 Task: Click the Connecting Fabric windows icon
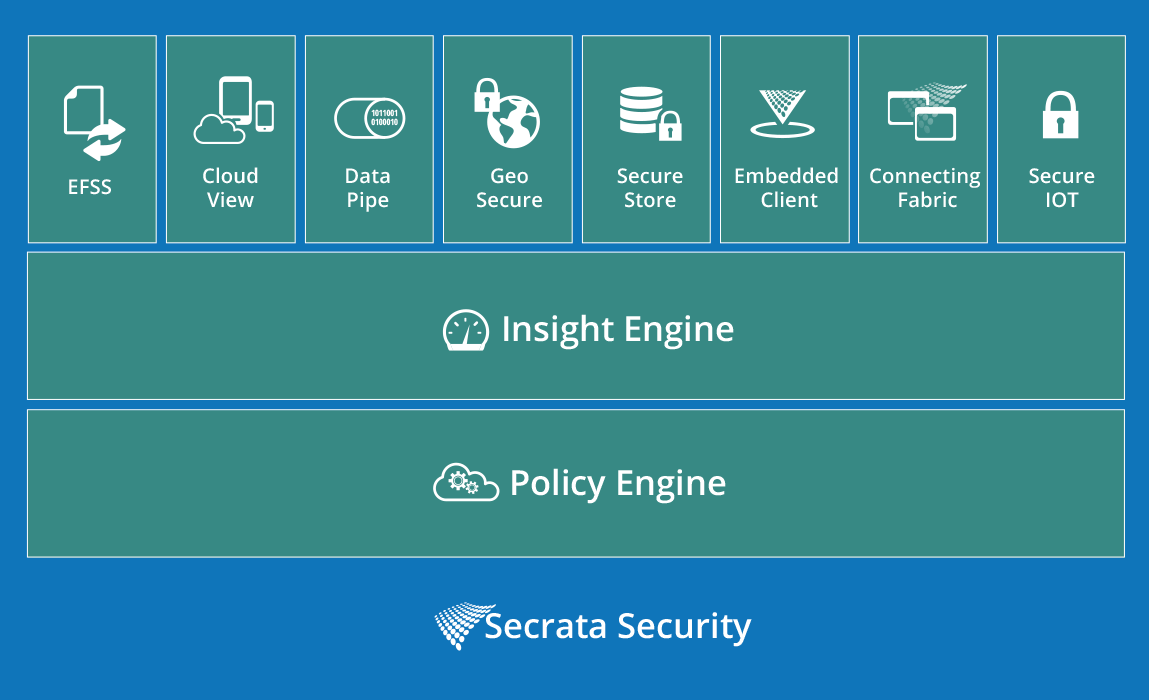pyautogui.click(x=926, y=111)
